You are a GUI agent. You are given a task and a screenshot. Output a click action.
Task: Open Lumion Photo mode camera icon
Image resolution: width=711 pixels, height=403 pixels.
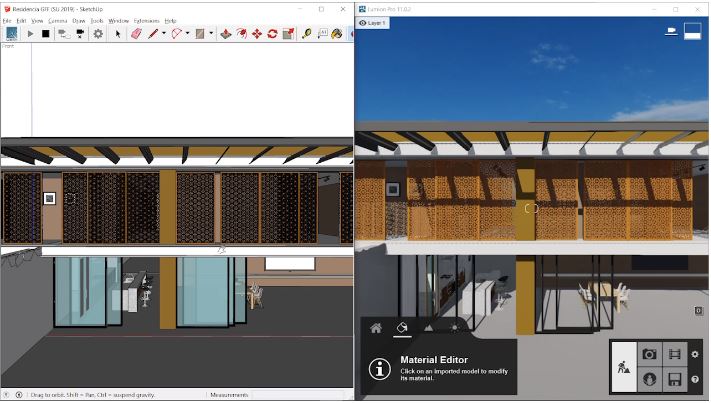649,354
